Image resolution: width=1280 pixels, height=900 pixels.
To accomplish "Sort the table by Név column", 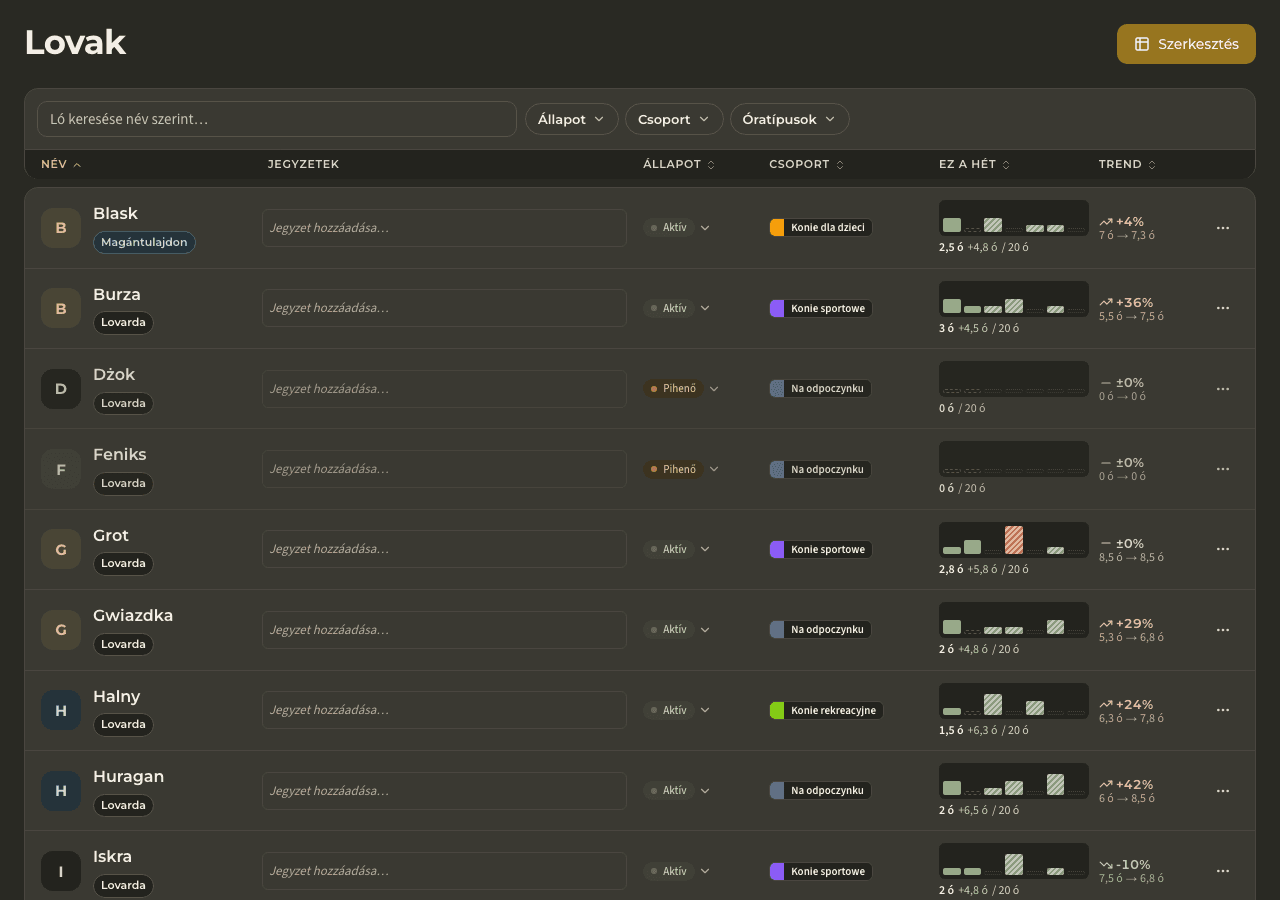I will pos(61,164).
